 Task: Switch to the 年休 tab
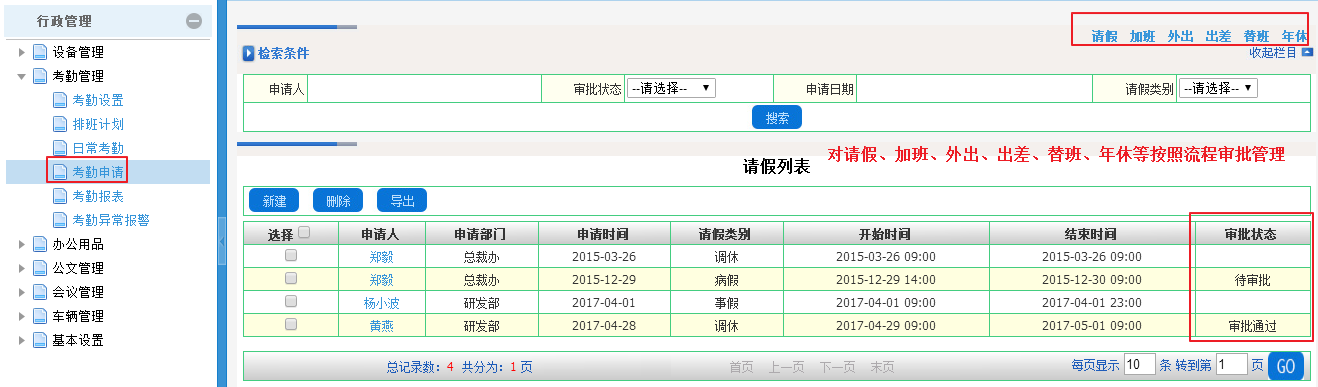pyautogui.click(x=1294, y=36)
